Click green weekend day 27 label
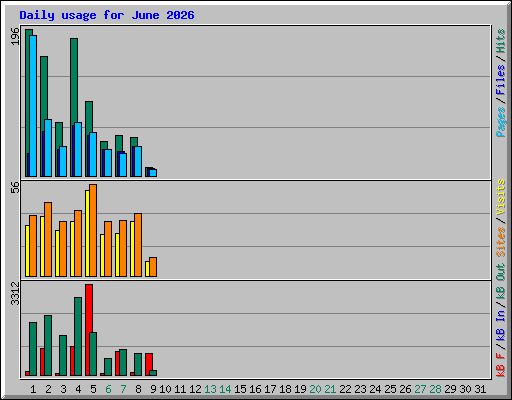The image size is (512, 400). (x=420, y=389)
